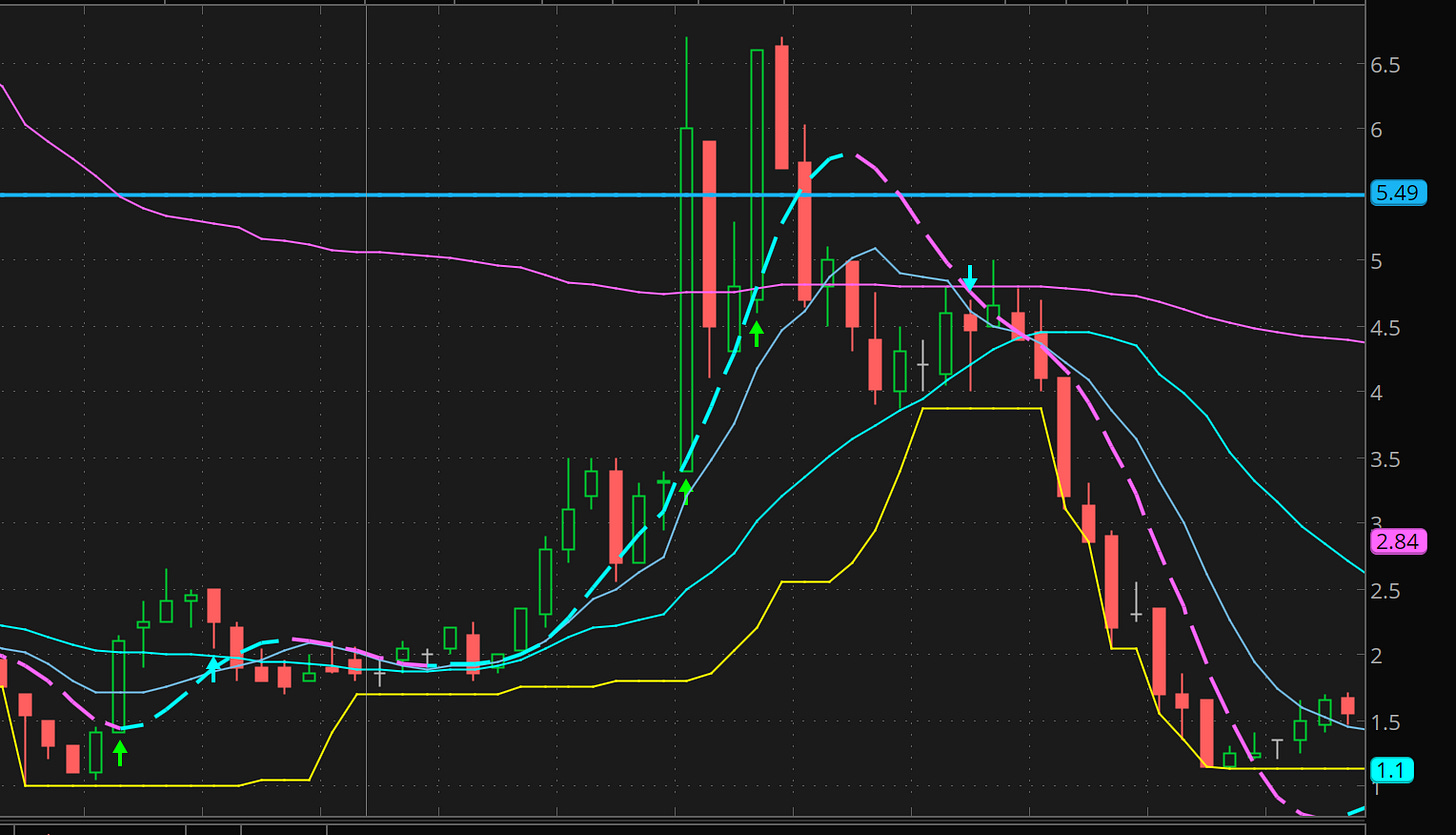1456x835 pixels.
Task: Select the cyan 1.1 price label
Action: point(1390,770)
